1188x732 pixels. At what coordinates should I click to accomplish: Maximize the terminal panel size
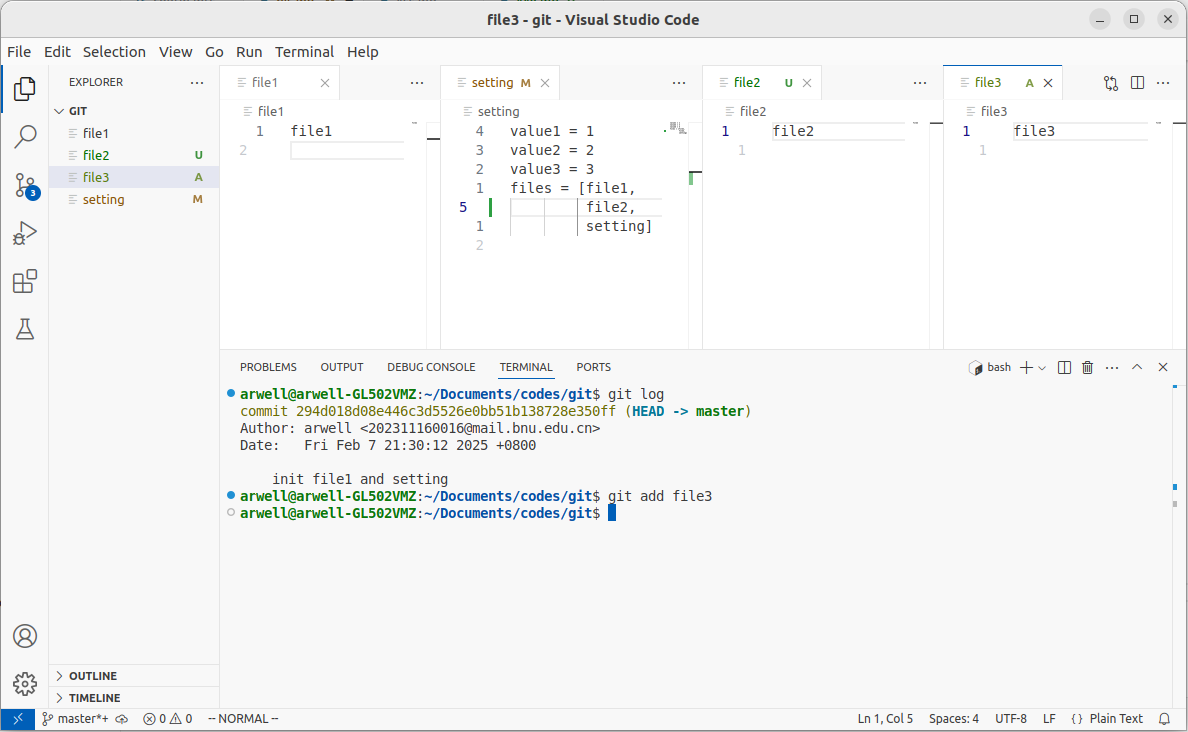(1137, 368)
